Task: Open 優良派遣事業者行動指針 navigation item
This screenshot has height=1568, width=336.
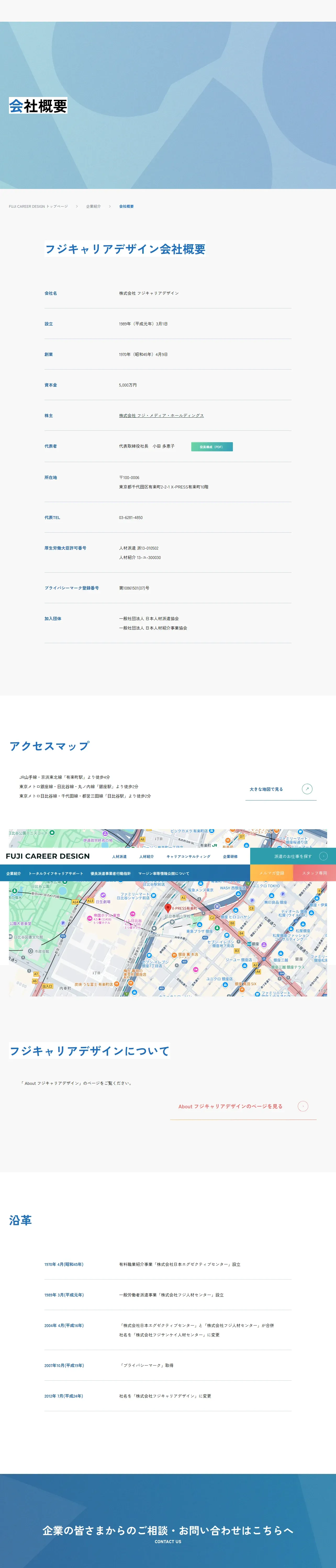Action: 110,873
